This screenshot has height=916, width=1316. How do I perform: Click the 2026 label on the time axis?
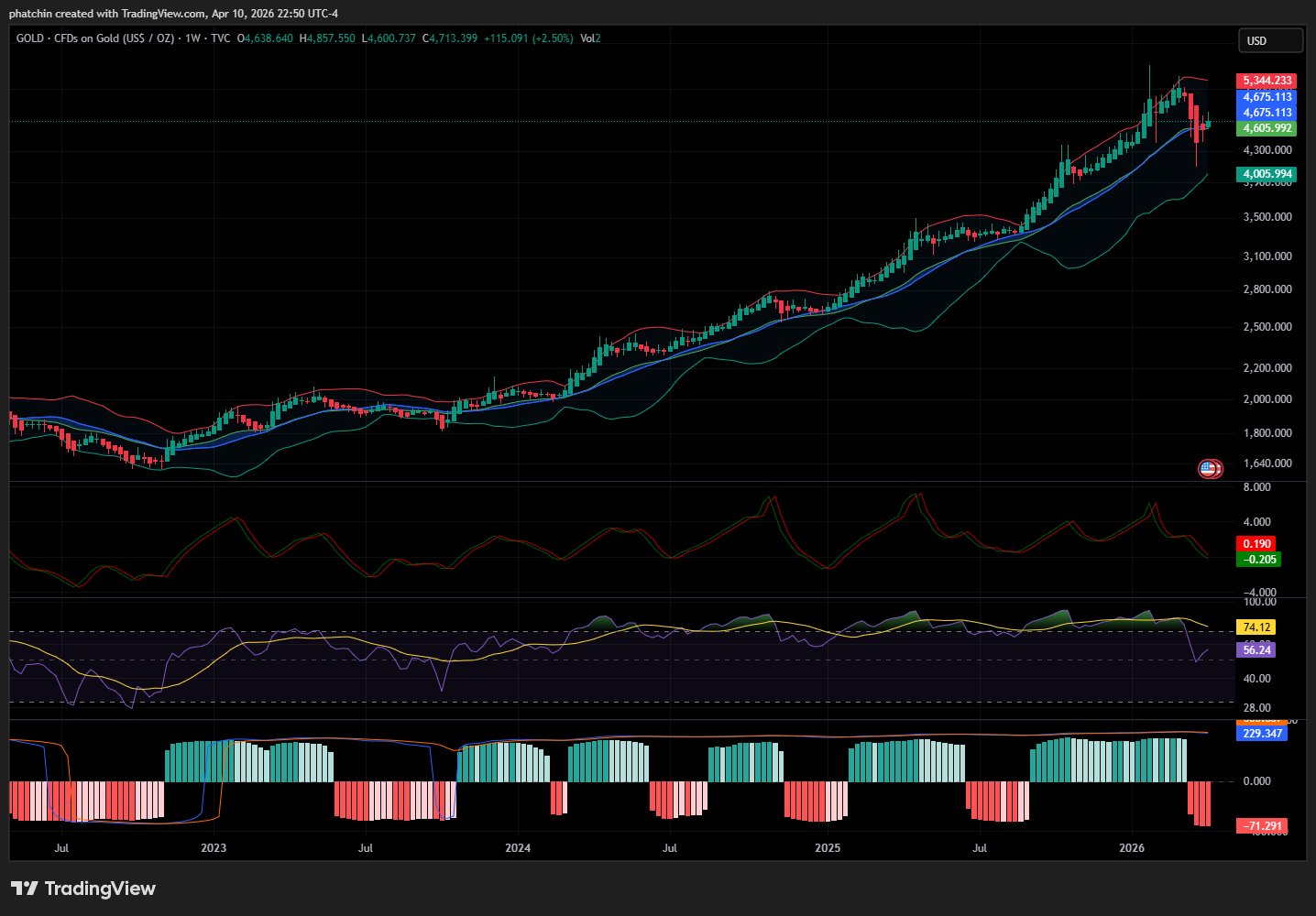(1132, 848)
